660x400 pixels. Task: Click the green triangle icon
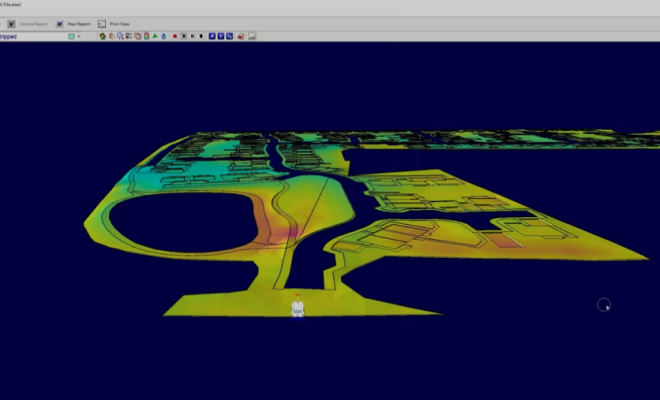pos(155,36)
